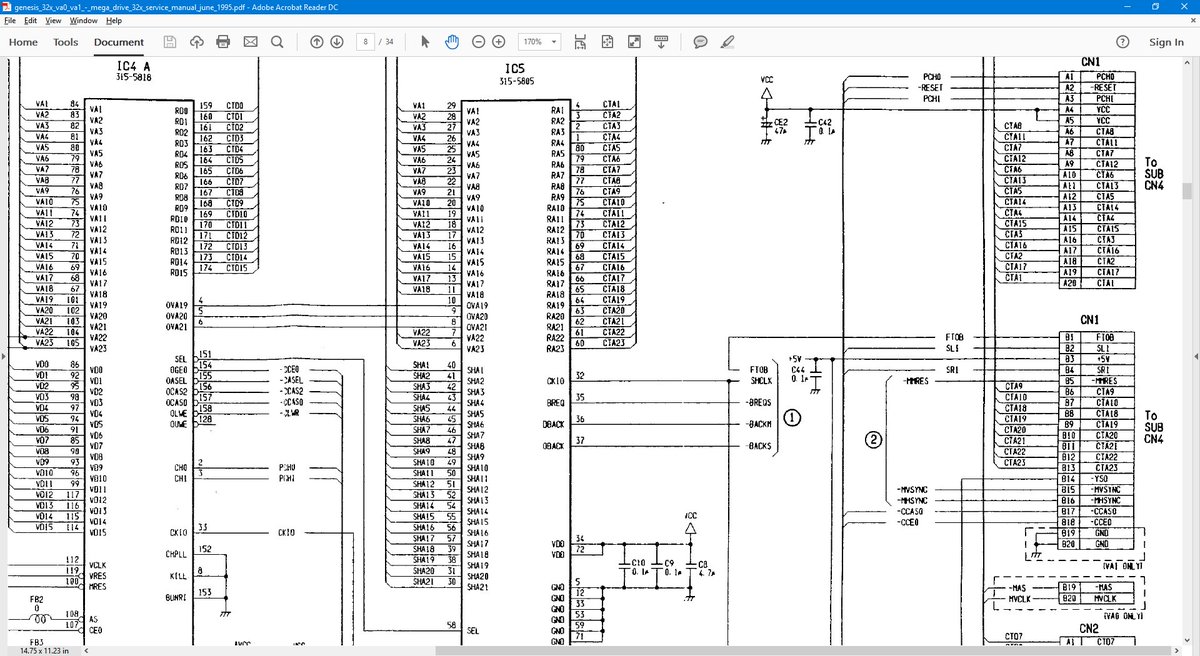Viewport: 1200px width, 656px height.
Task: Choose the selection arrow tool
Action: coord(425,42)
